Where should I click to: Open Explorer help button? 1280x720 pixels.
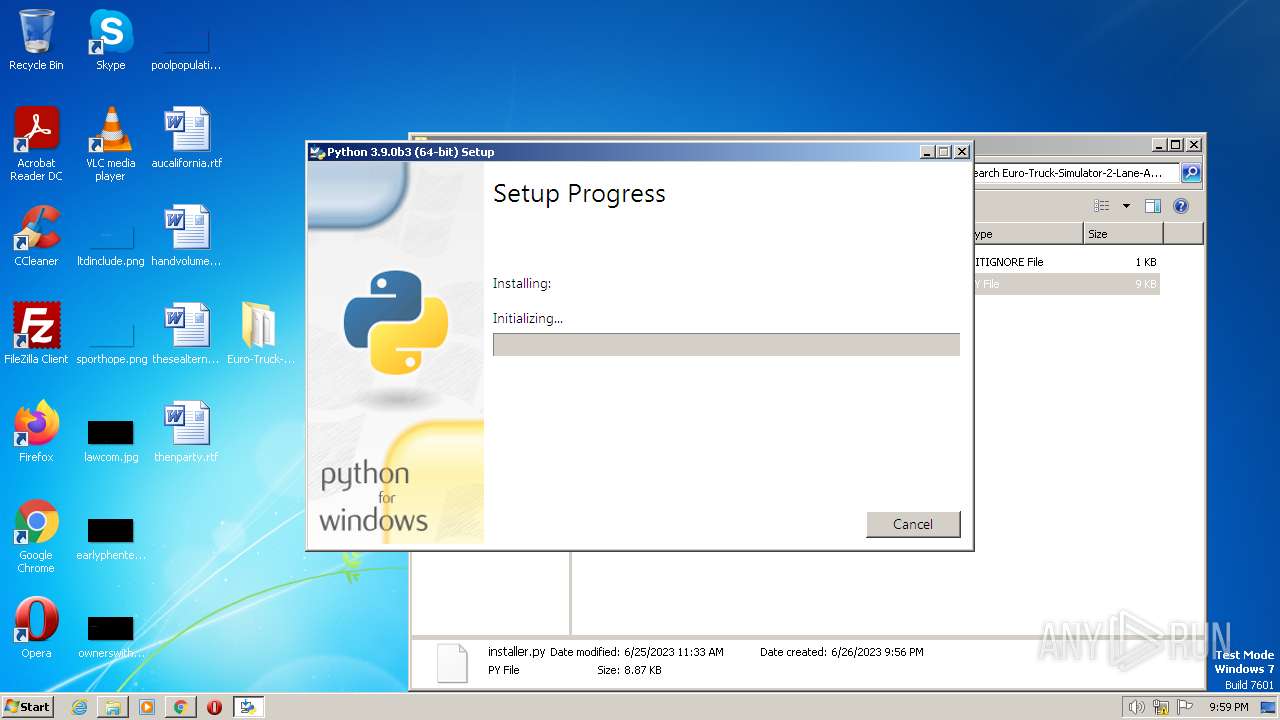(1181, 206)
